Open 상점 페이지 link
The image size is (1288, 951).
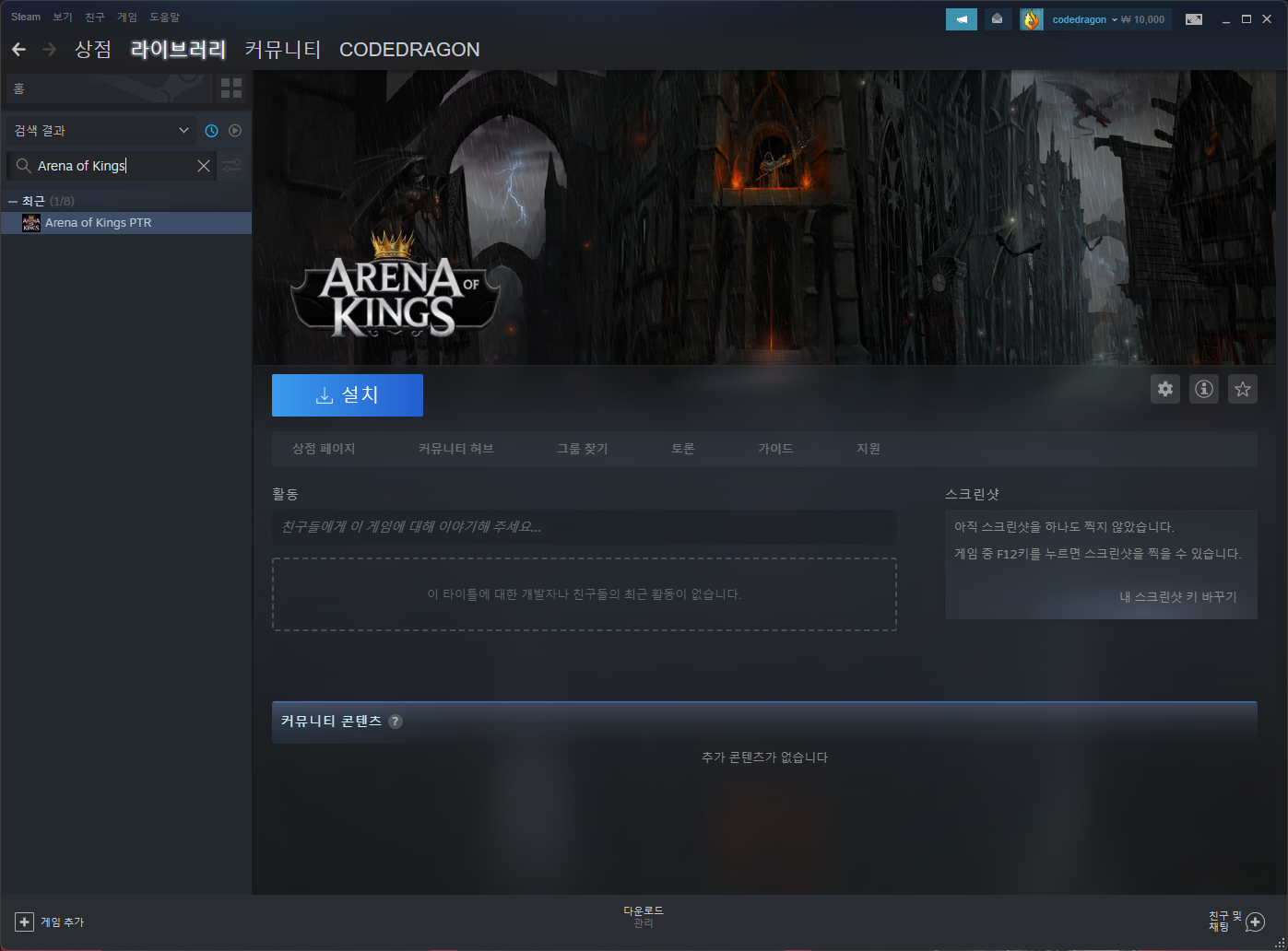[x=324, y=449]
